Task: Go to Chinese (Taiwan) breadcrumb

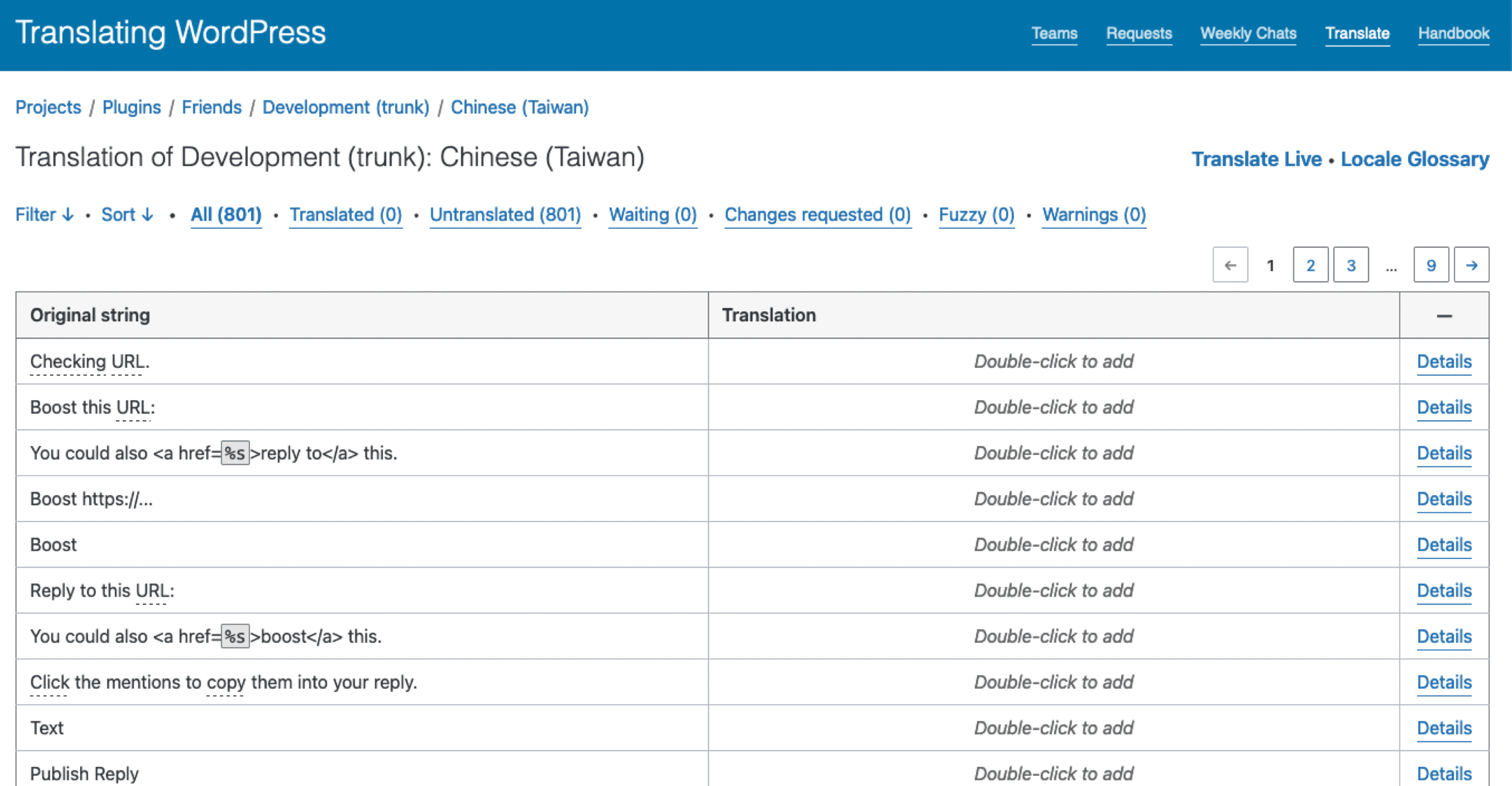Action: 519,108
